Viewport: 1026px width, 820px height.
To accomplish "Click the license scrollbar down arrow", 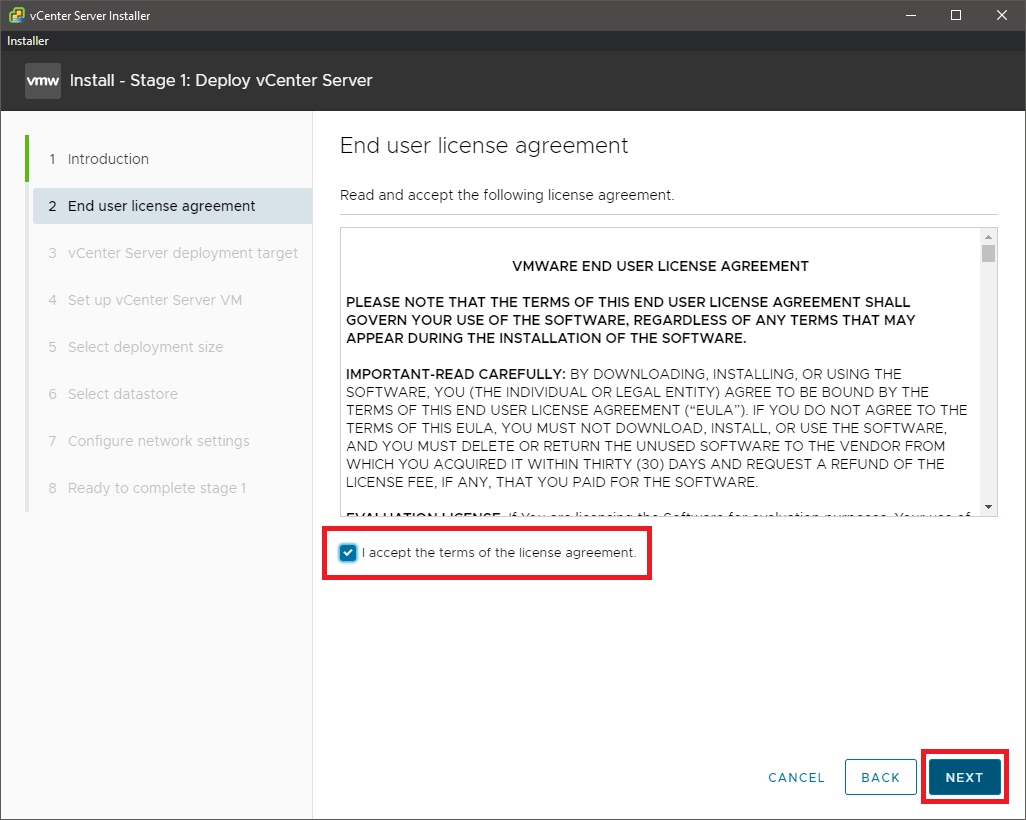I will click(x=988, y=507).
